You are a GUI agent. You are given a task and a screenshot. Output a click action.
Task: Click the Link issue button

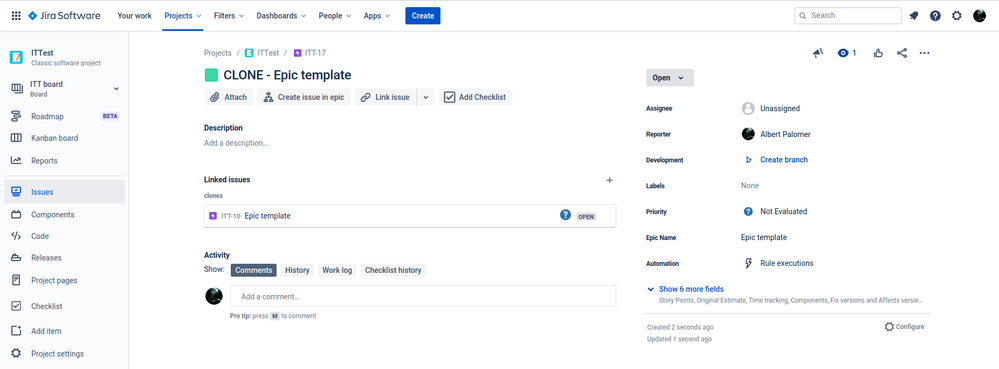(385, 98)
